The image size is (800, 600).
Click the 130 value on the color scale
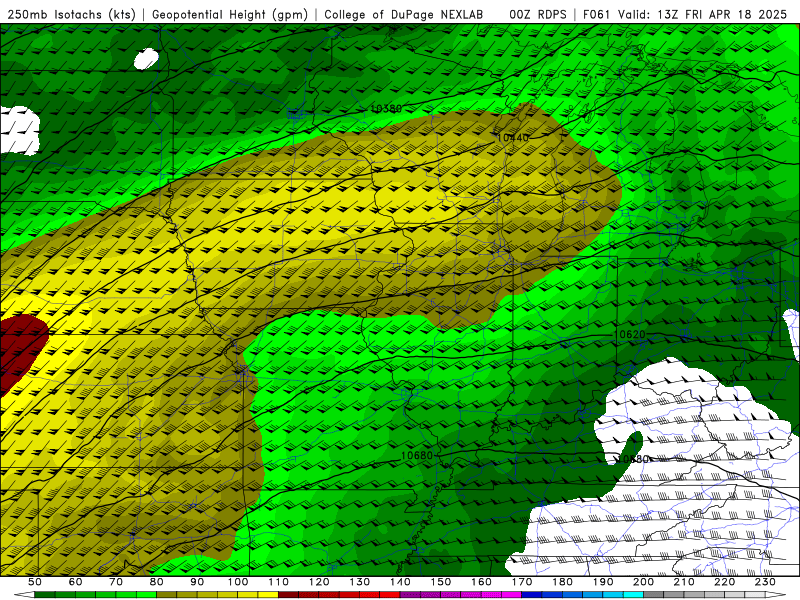[359, 582]
